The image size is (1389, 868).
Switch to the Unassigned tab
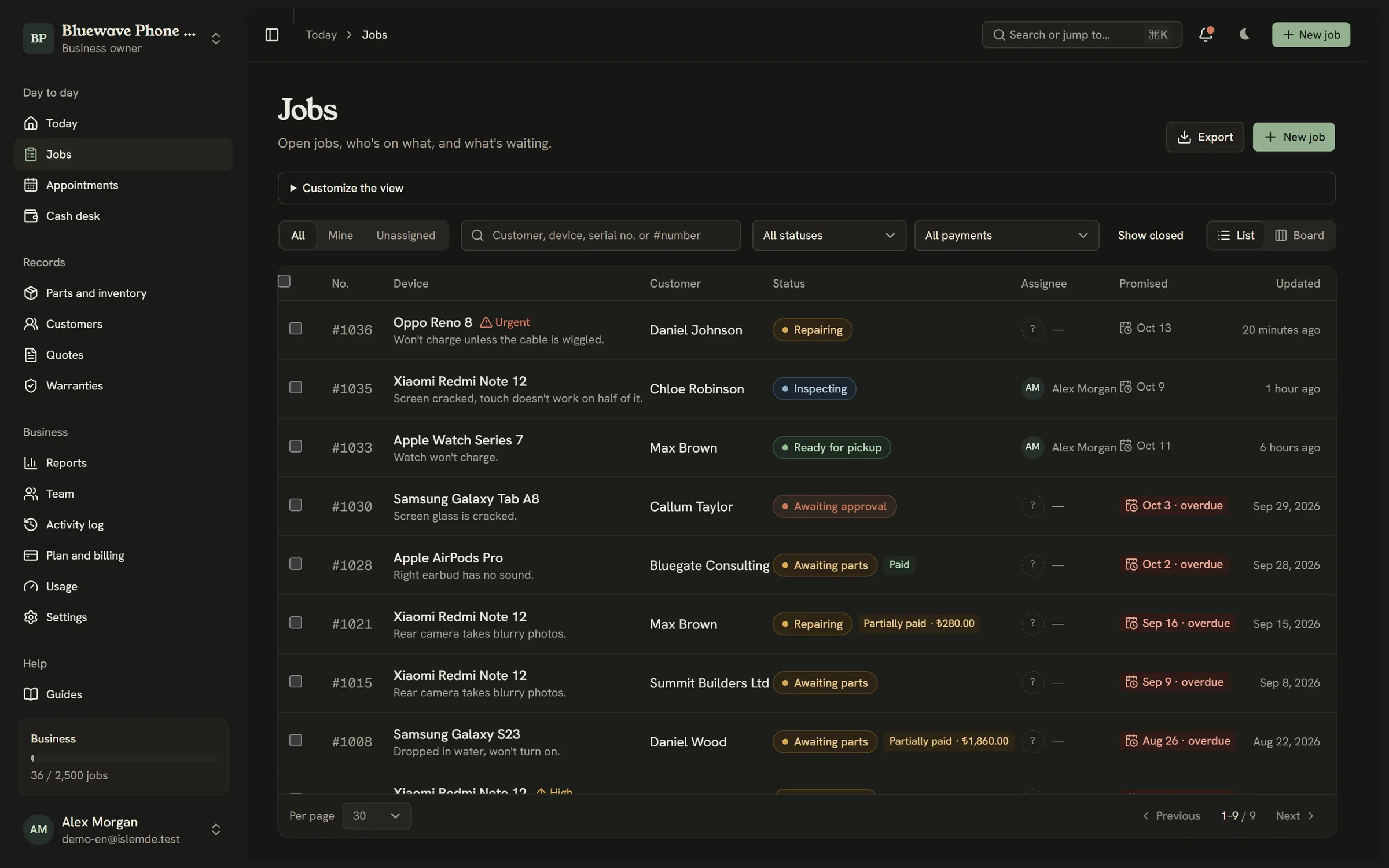(x=406, y=236)
